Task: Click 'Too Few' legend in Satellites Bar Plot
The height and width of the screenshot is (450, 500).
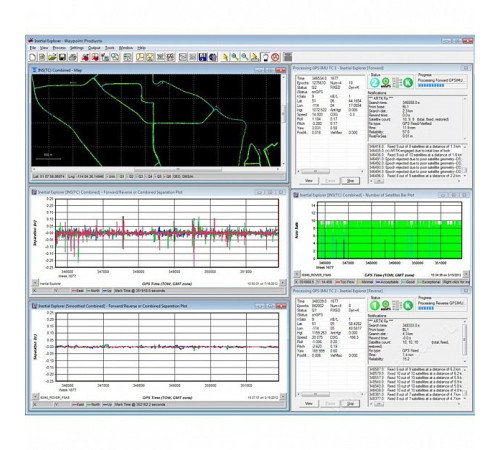Action: (x=345, y=282)
